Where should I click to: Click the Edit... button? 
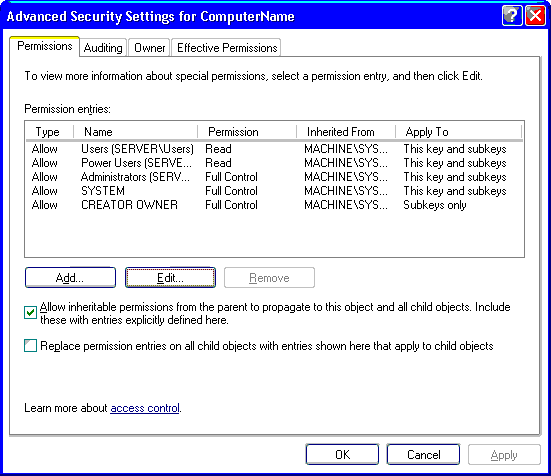(170, 278)
